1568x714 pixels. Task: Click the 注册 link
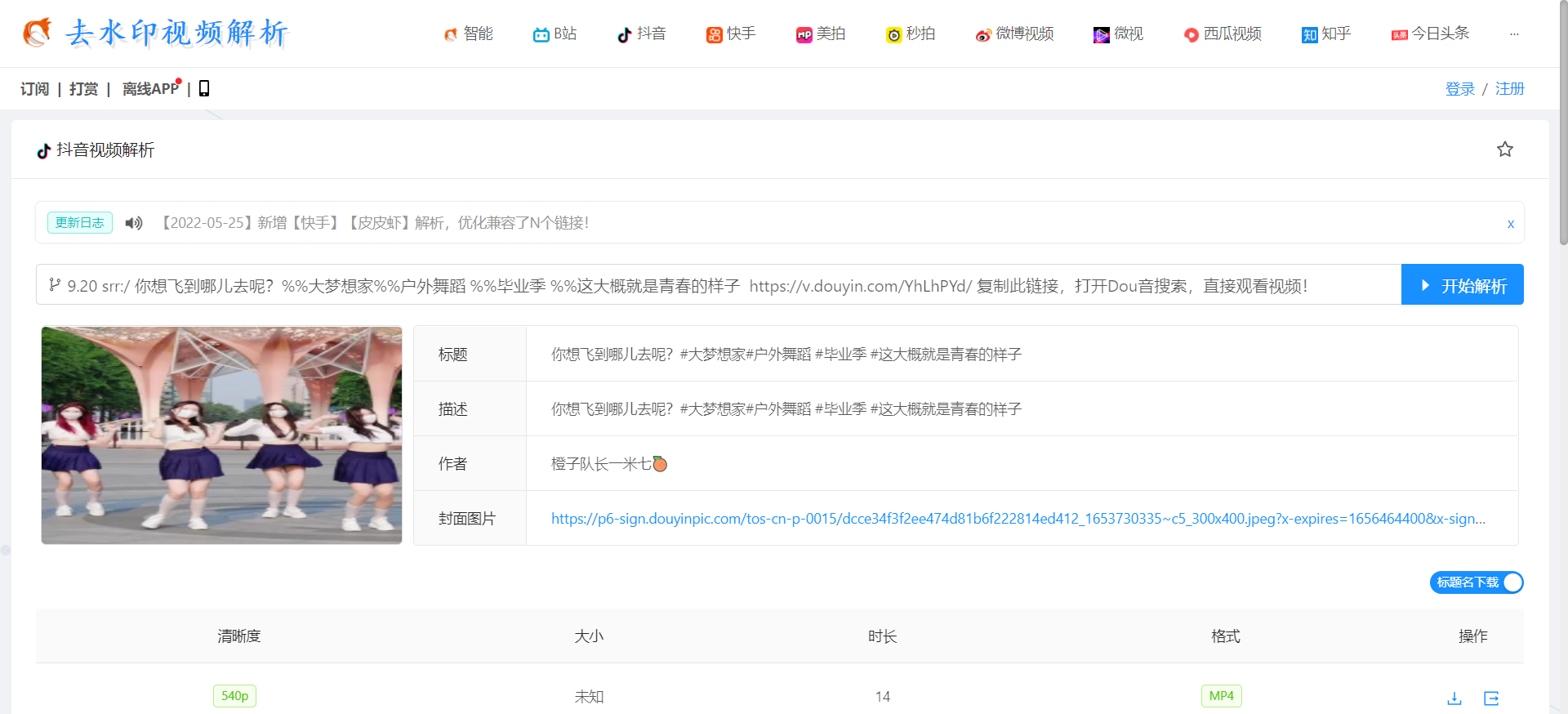click(1509, 88)
